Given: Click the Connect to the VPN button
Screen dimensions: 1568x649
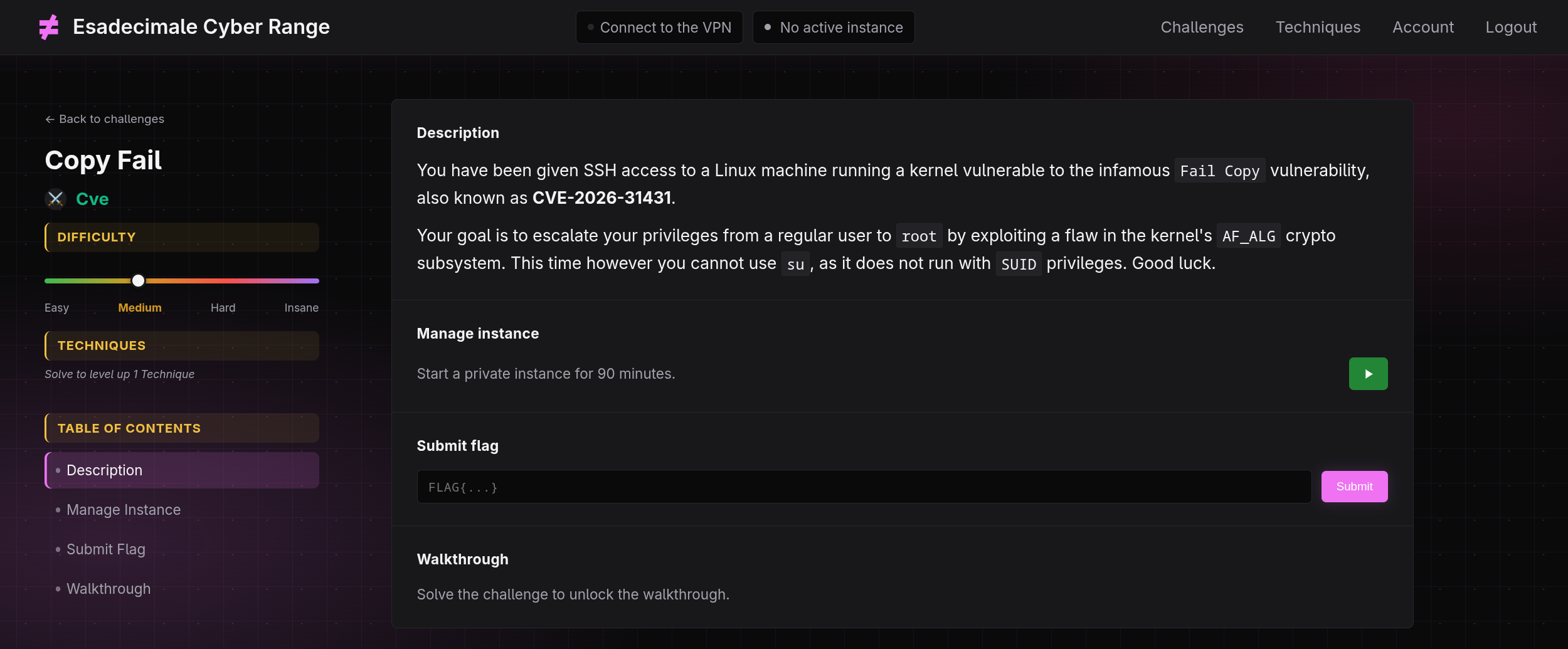Looking at the screenshot, I should 659,28.
